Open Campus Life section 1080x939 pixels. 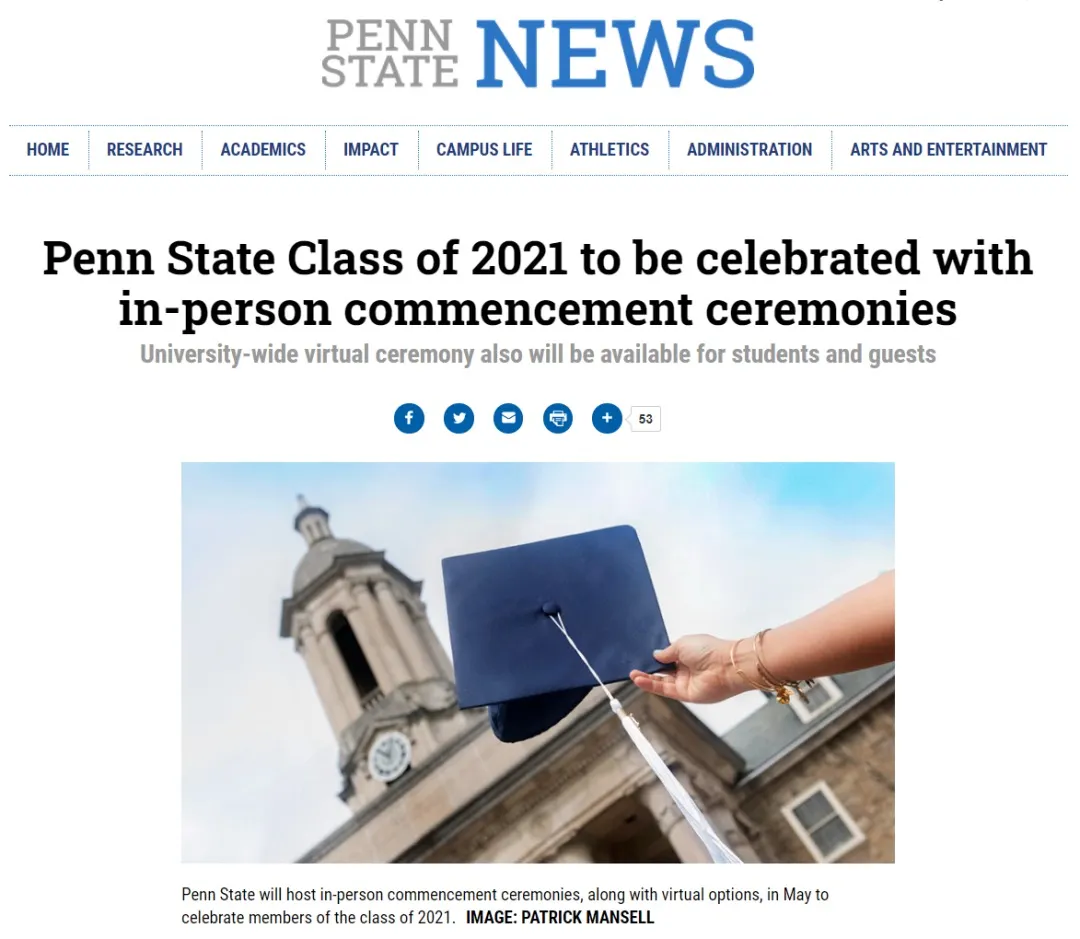(x=484, y=150)
